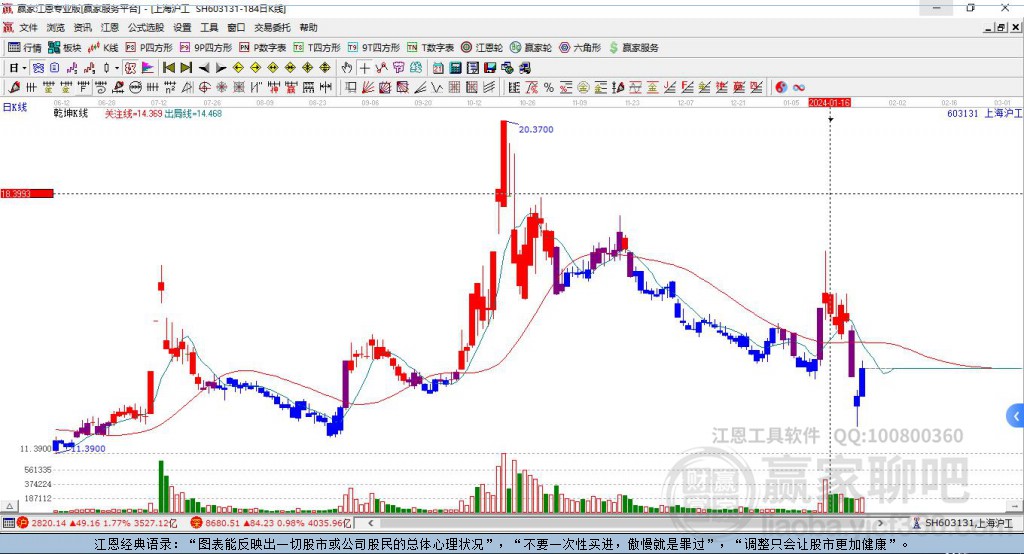Click the red-blue yin-yang icon
Image resolution: width=1024 pixels, height=554 pixels.
tap(781, 87)
